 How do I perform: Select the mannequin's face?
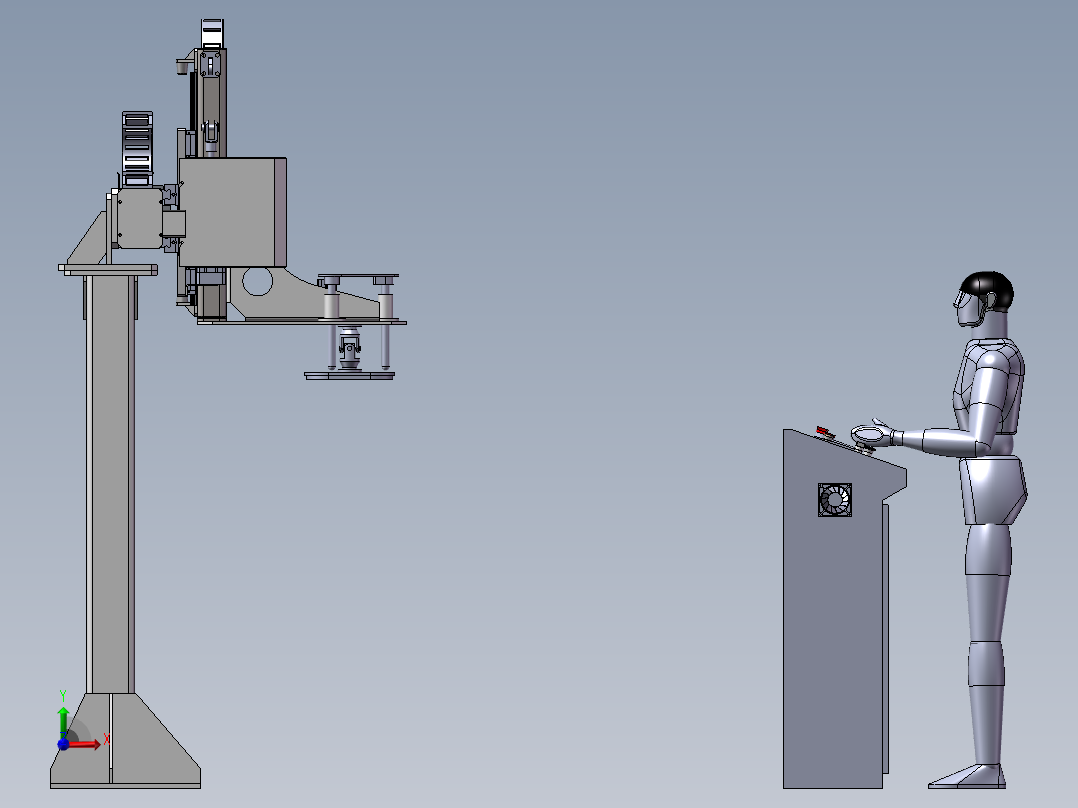pos(967,306)
